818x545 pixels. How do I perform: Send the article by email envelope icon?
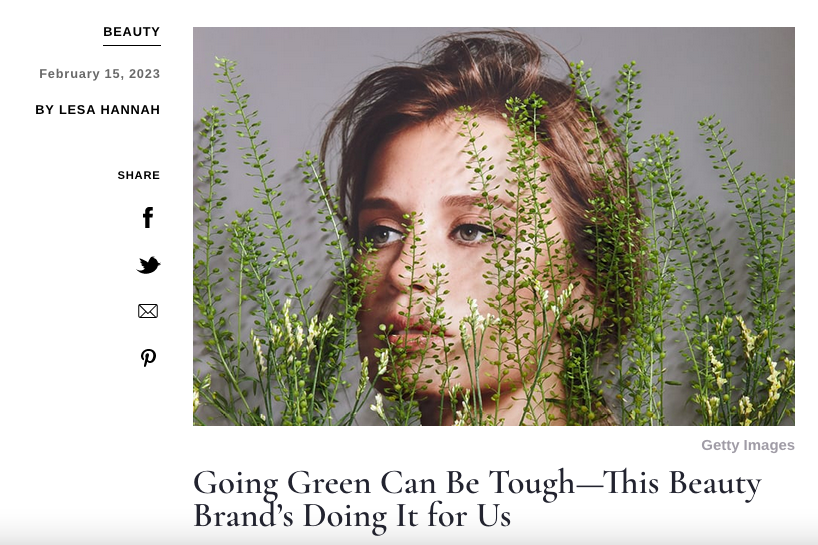tap(148, 311)
